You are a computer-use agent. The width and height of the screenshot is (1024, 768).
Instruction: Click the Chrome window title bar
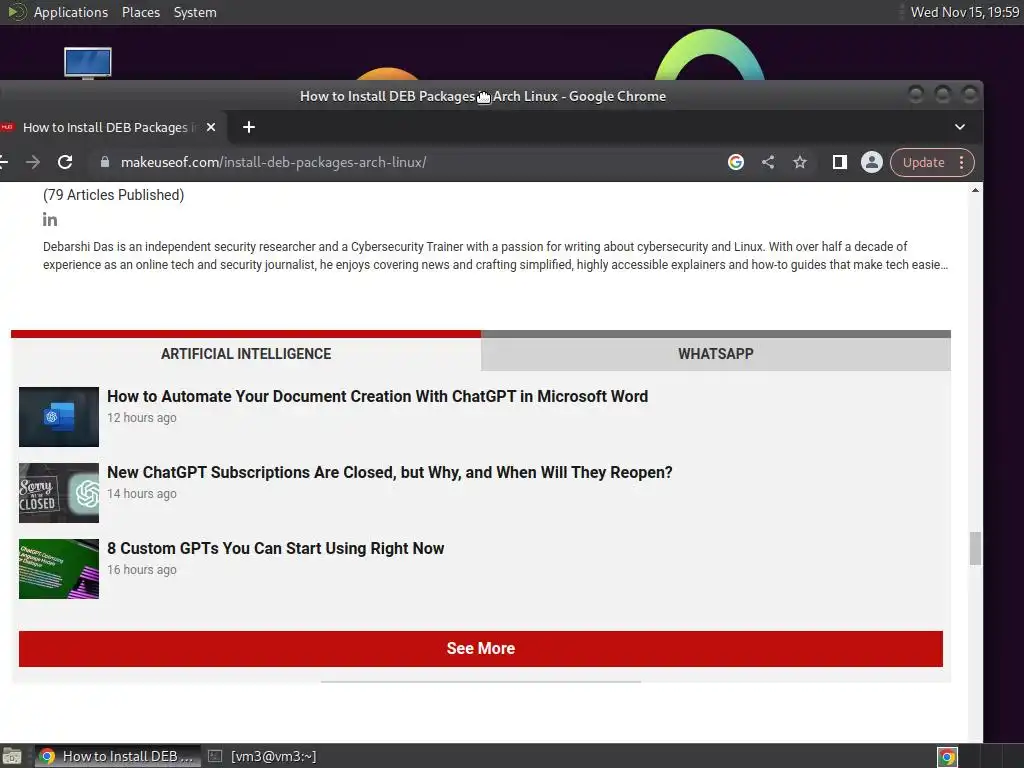[x=483, y=96]
